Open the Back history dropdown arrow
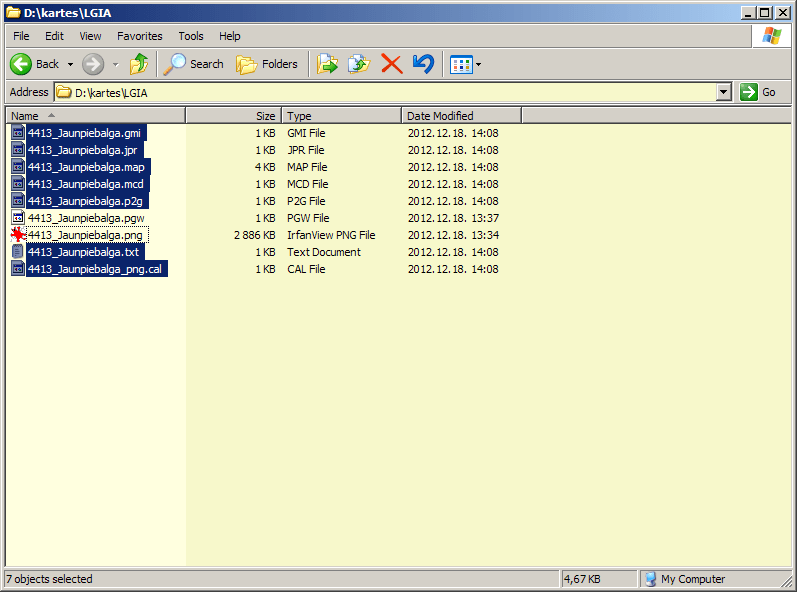 tap(70, 65)
